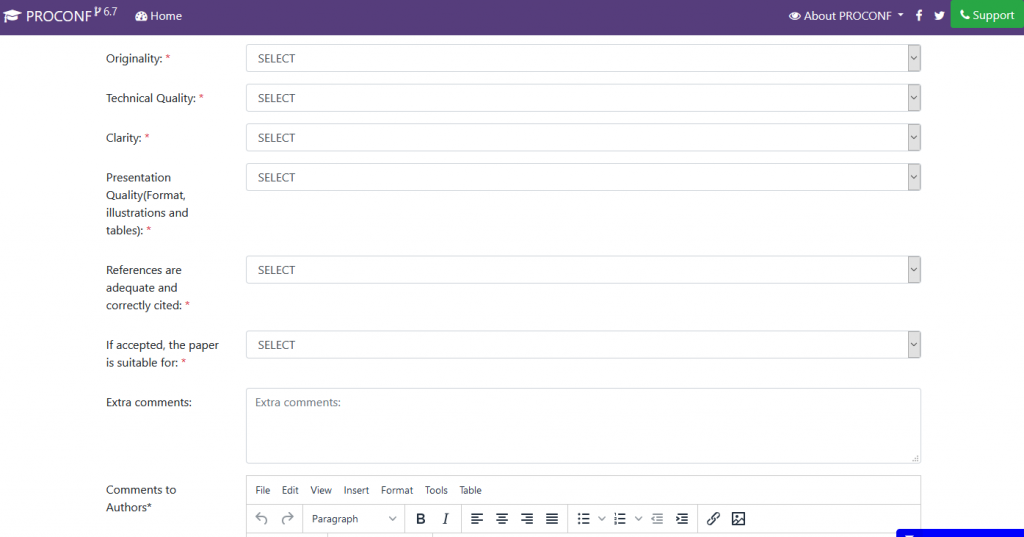
Task: Expand the Technical Quality select box
Action: 582,98
